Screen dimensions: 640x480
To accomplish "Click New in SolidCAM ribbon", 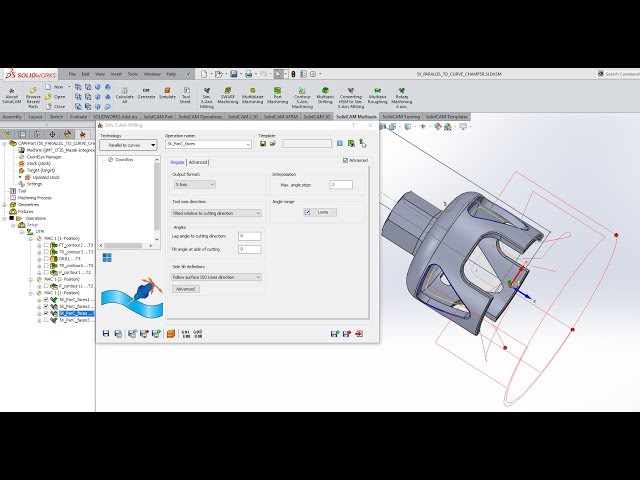I will [55, 87].
